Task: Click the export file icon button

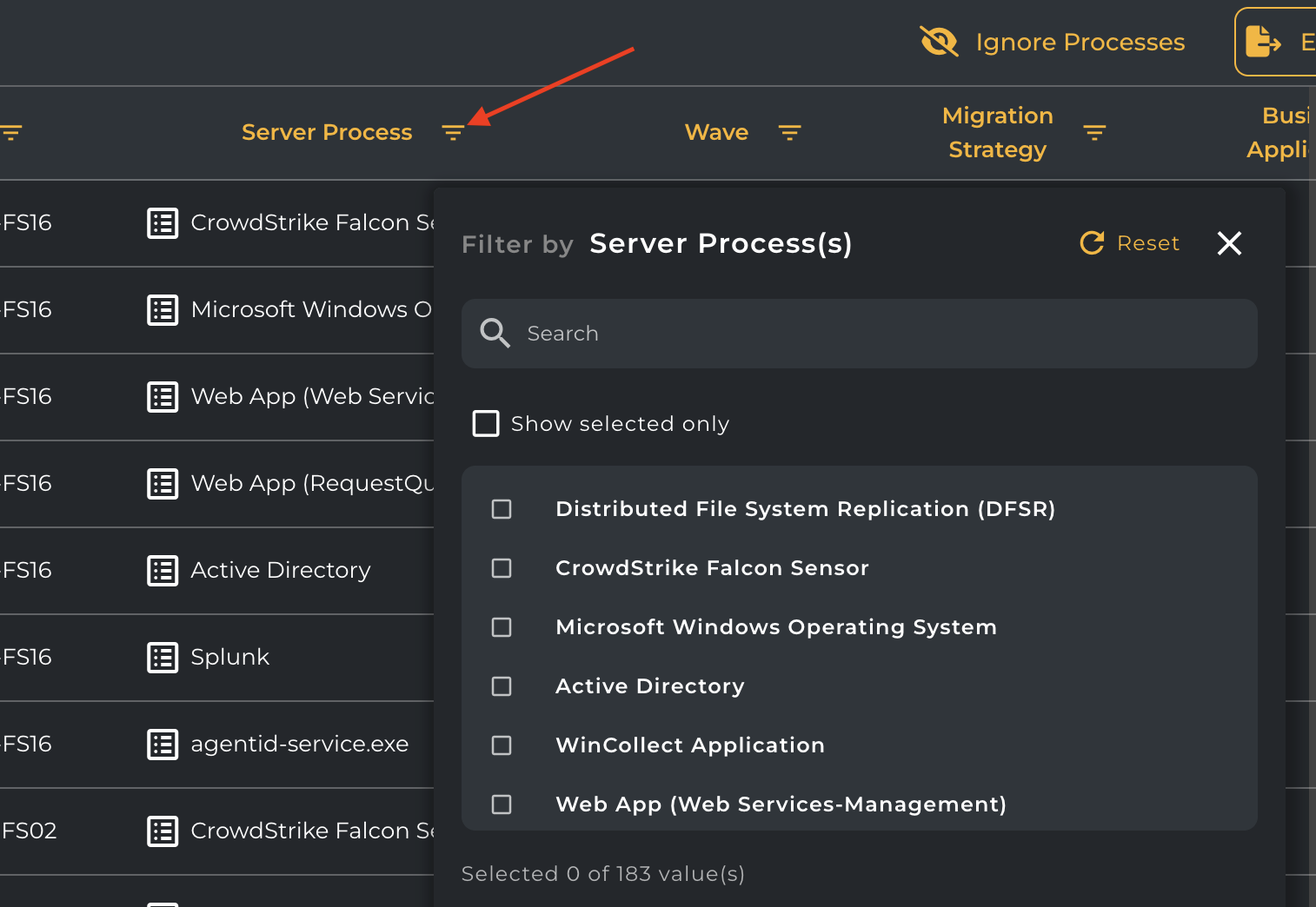Action: point(1263,42)
